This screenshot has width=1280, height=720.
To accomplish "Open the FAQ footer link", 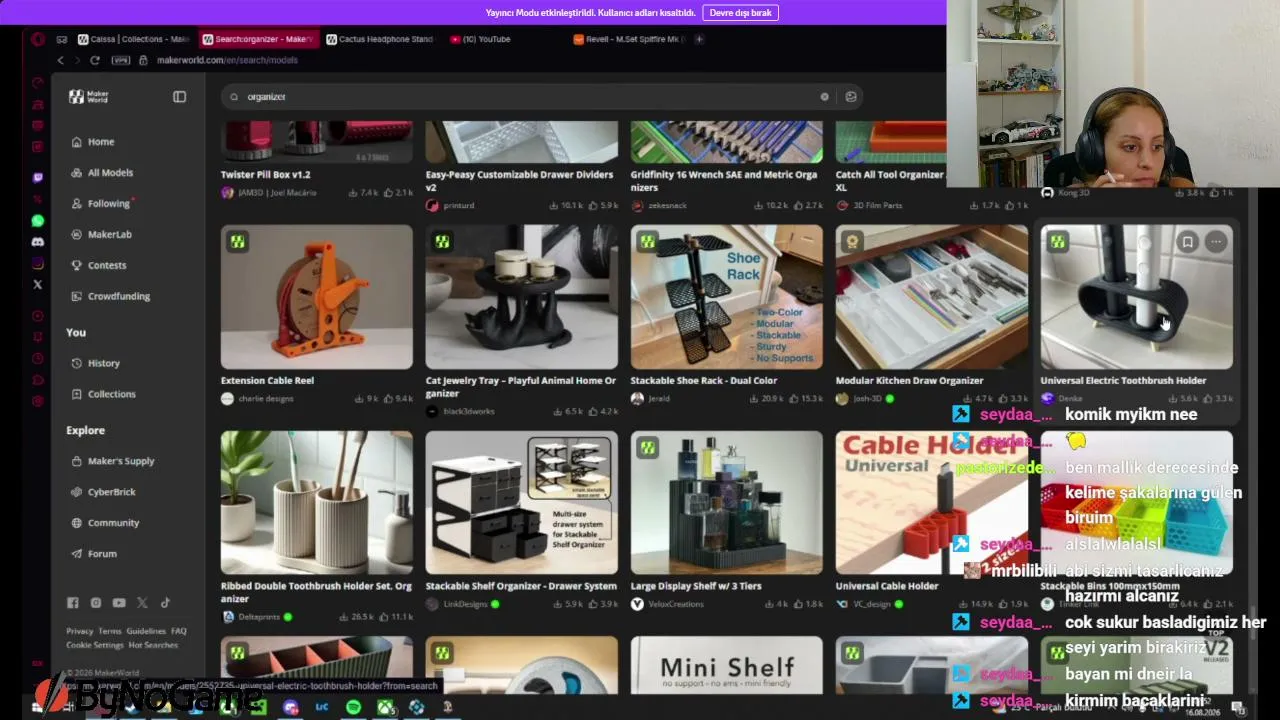I will pos(179,632).
